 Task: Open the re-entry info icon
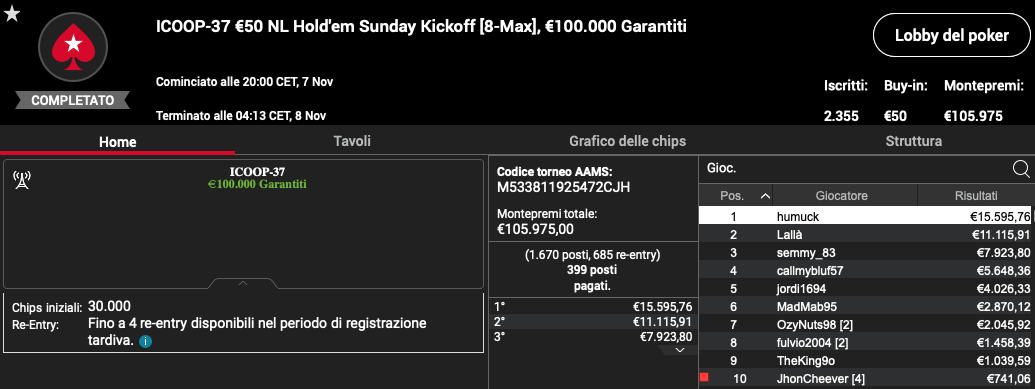146,342
